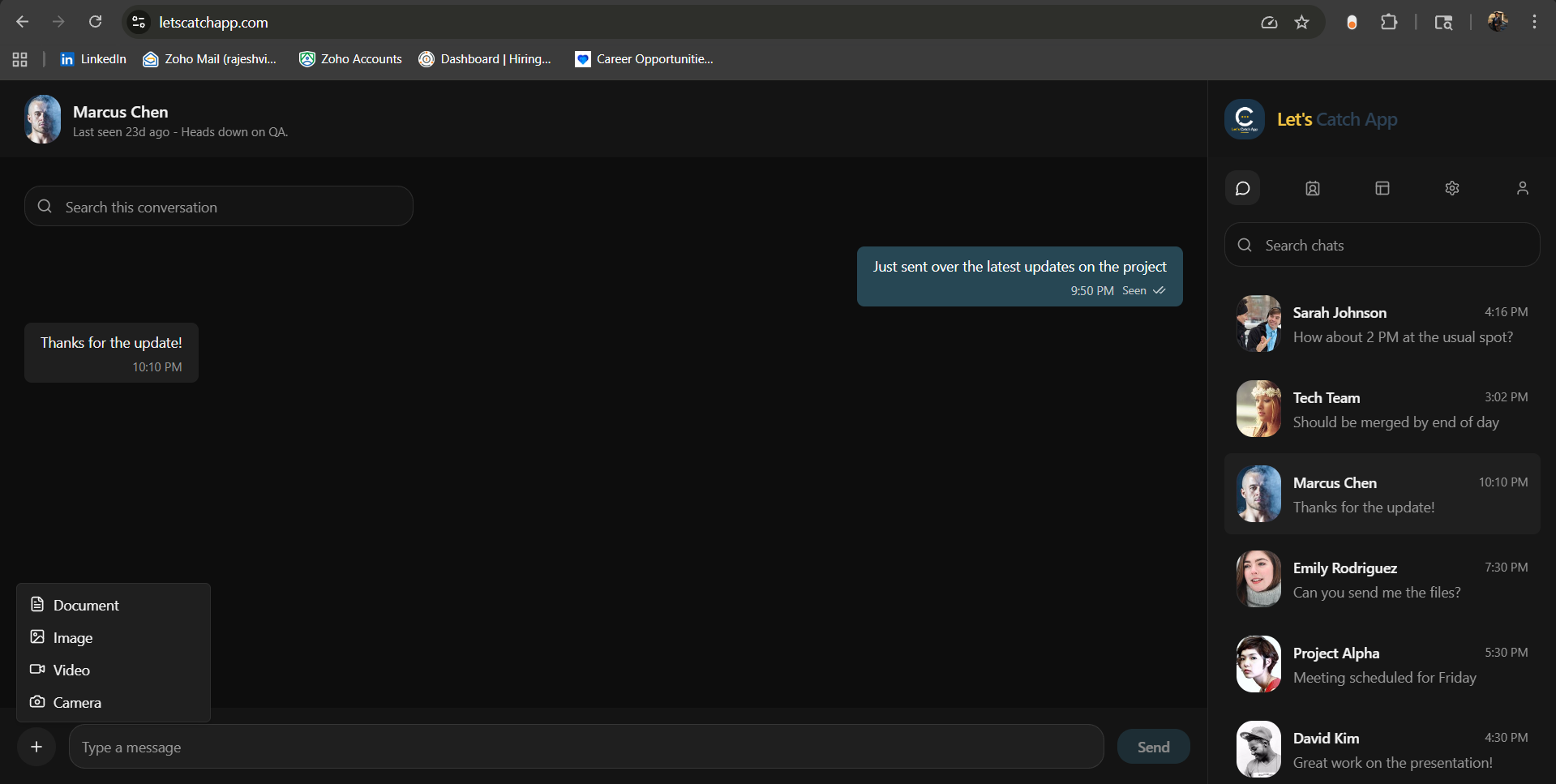This screenshot has height=784, width=1556.
Task: Click 'Meeting scheduled for Friday' preview
Action: click(x=1385, y=678)
